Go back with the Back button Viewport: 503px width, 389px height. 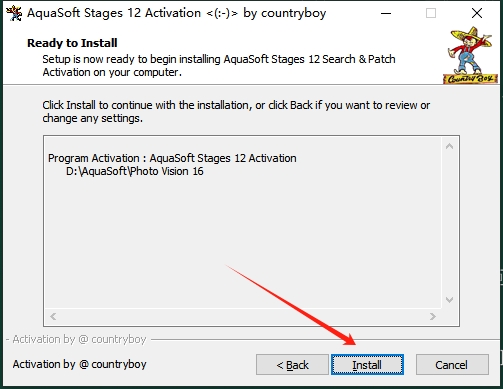coord(292,365)
